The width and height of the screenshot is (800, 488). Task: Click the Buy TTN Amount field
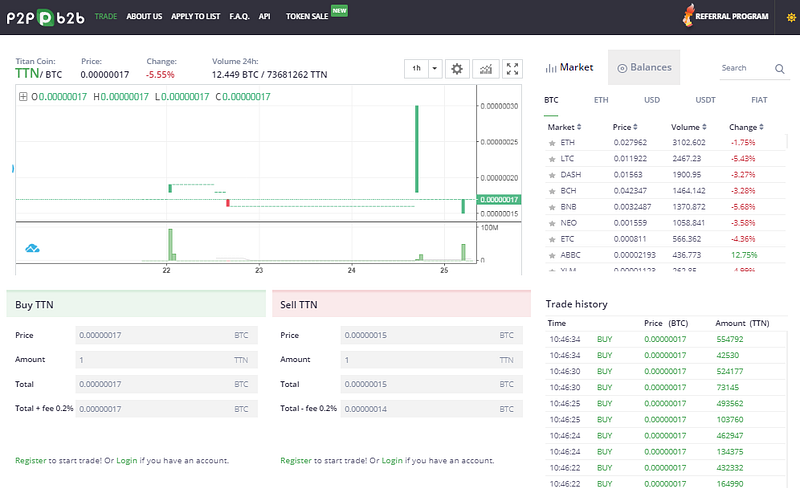click(x=166, y=360)
